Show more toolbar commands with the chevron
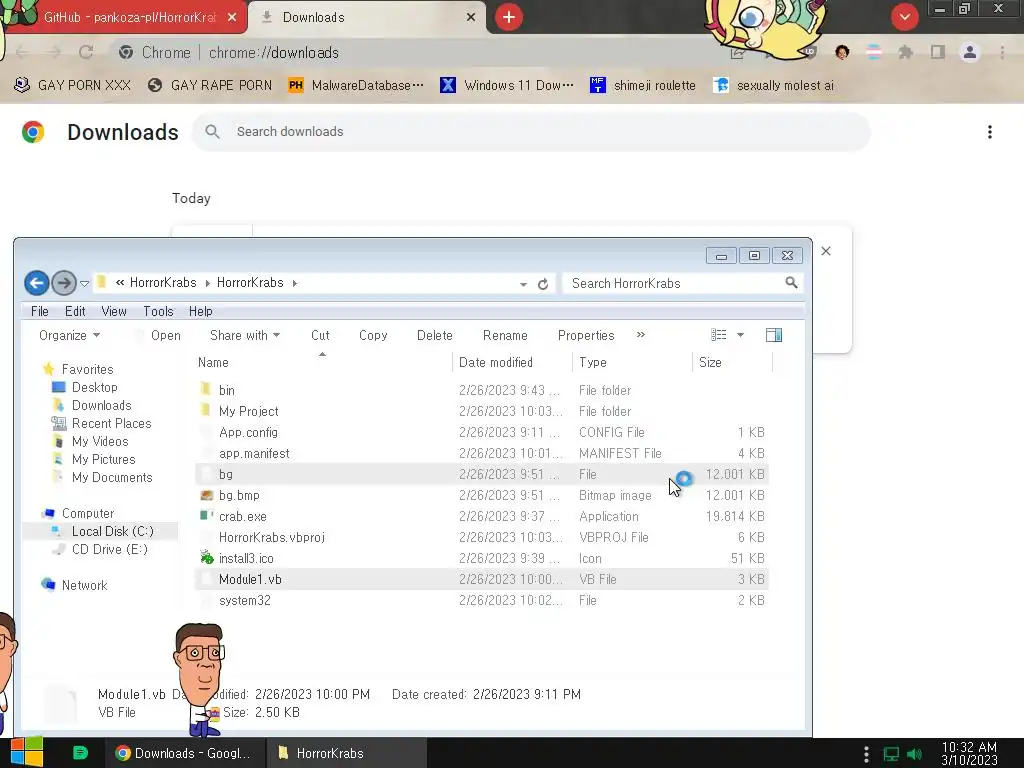This screenshot has width=1024, height=768. tap(641, 334)
